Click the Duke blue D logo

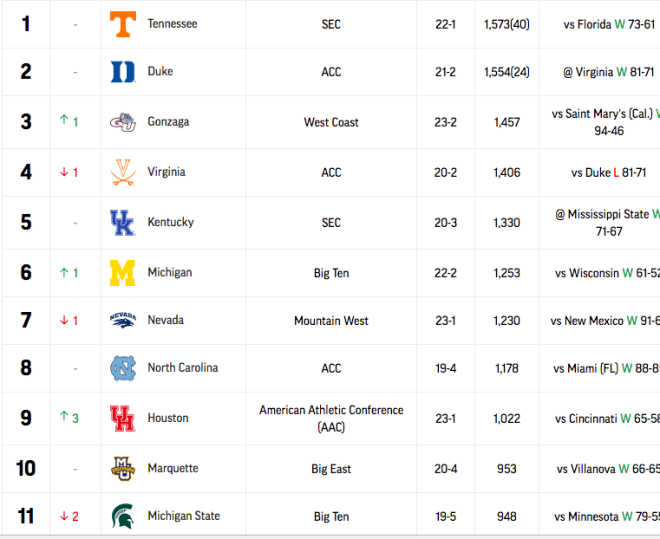click(123, 72)
